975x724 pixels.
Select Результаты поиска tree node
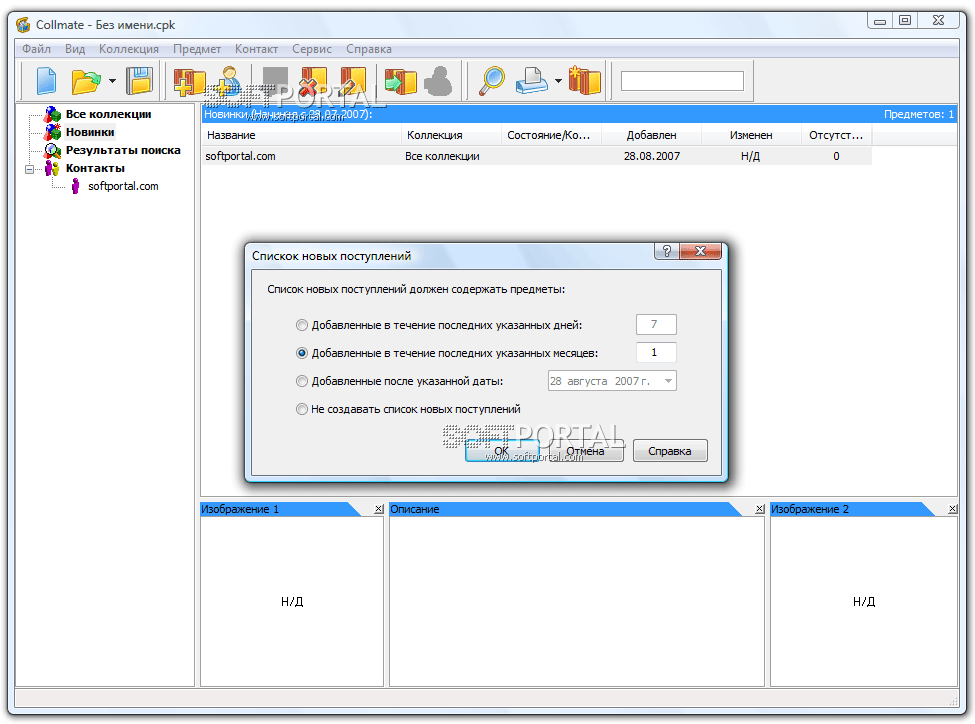click(x=123, y=150)
